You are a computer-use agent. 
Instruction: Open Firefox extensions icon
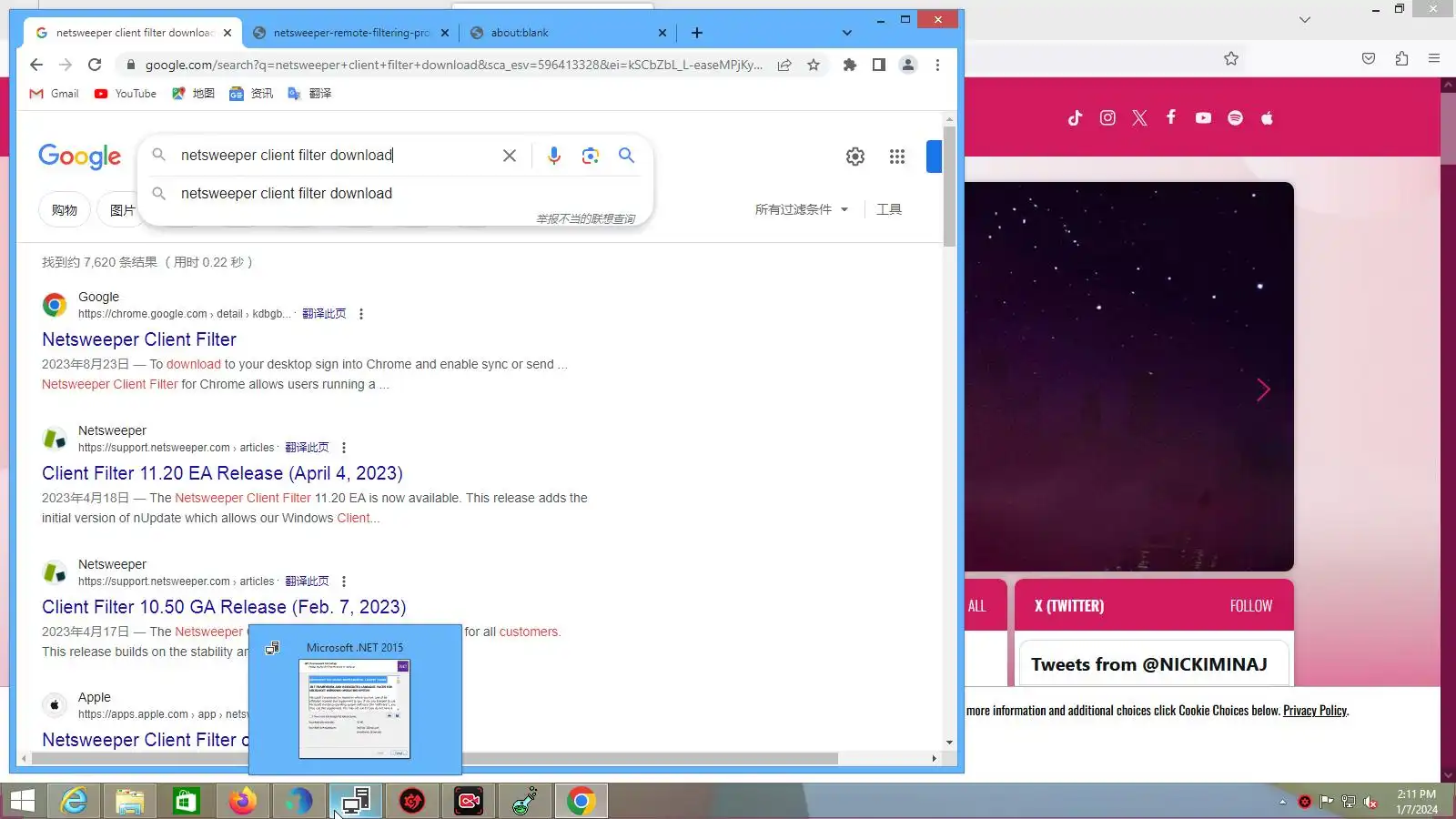point(1401,58)
